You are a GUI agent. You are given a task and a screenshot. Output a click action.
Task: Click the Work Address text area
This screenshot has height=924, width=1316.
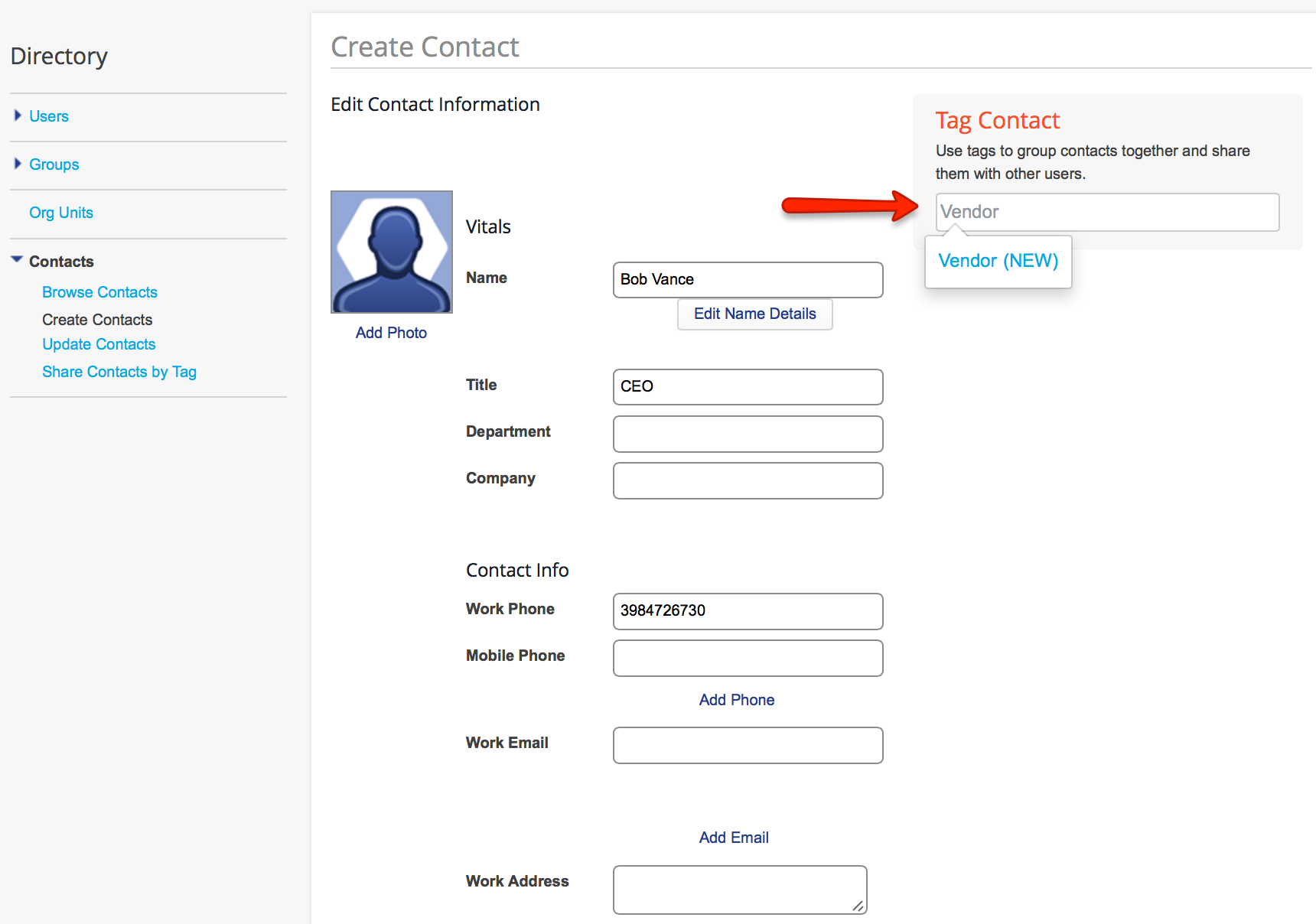740,890
